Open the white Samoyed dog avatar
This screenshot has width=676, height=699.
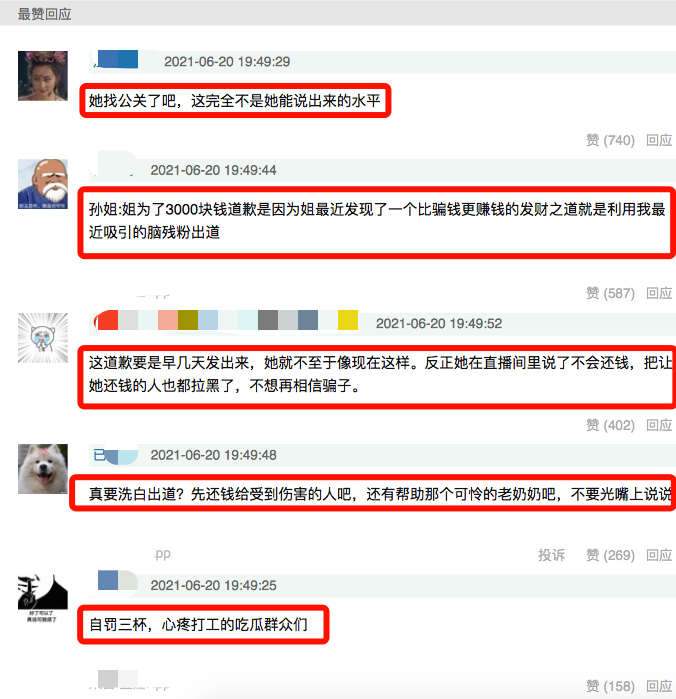click(x=43, y=469)
